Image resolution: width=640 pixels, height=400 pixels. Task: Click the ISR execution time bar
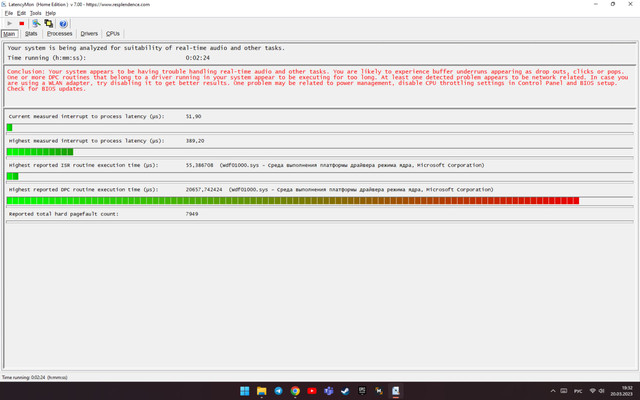[320, 176]
